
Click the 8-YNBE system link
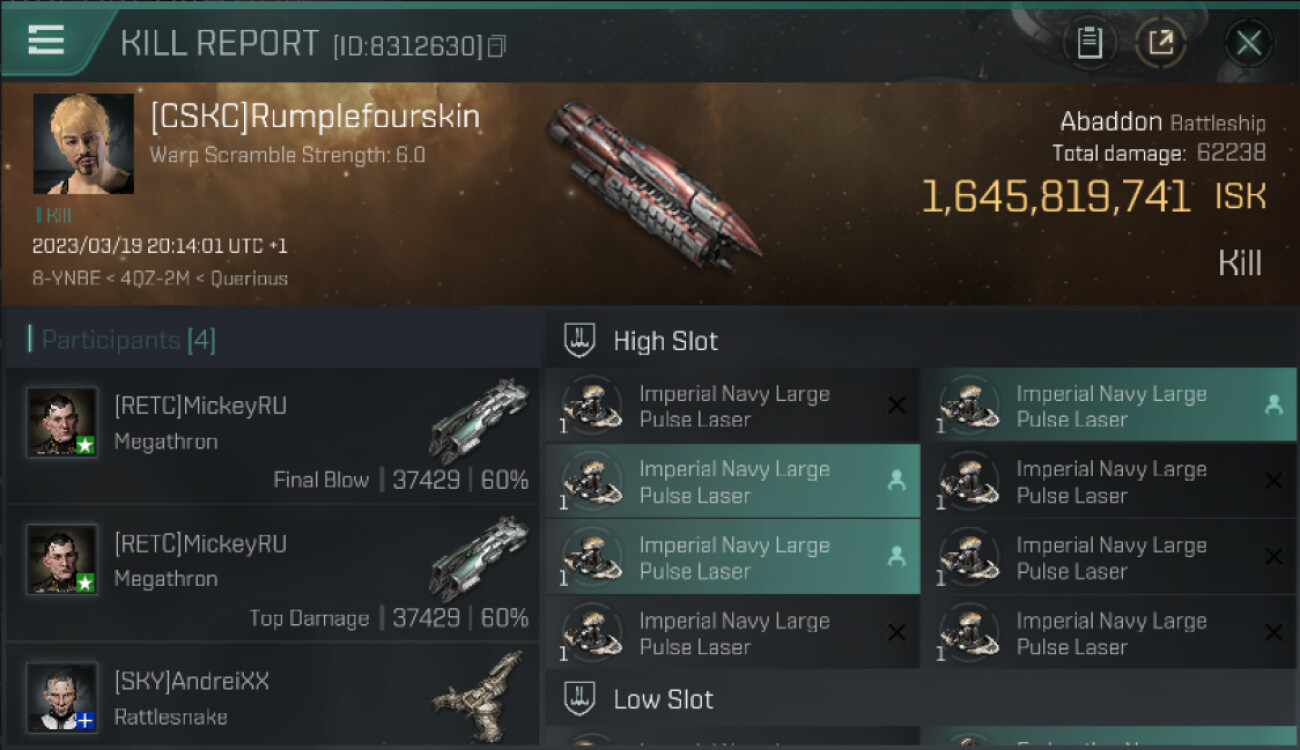coord(66,279)
